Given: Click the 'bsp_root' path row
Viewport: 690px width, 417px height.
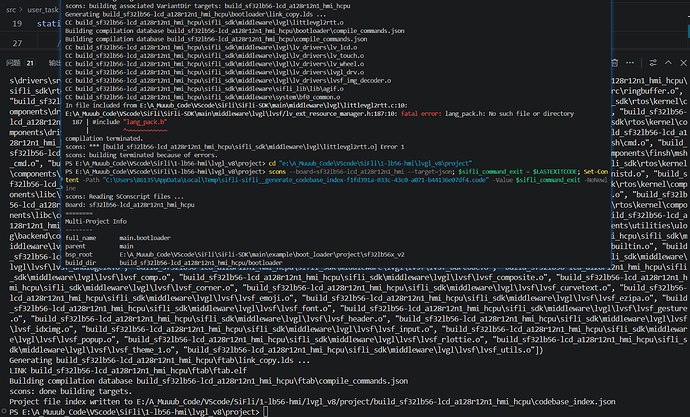Looking at the screenshot, I should coord(235,255).
